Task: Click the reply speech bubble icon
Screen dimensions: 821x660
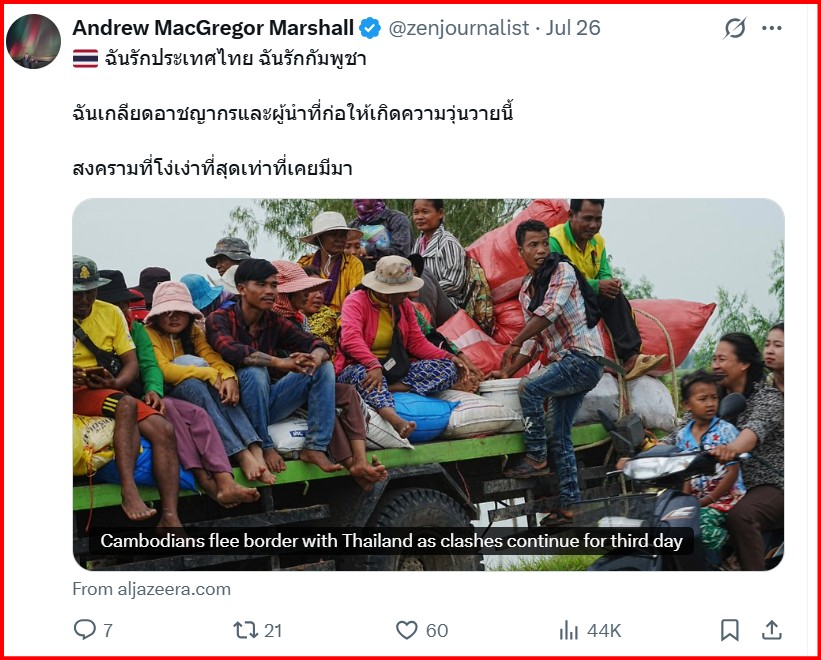Action: click(84, 630)
